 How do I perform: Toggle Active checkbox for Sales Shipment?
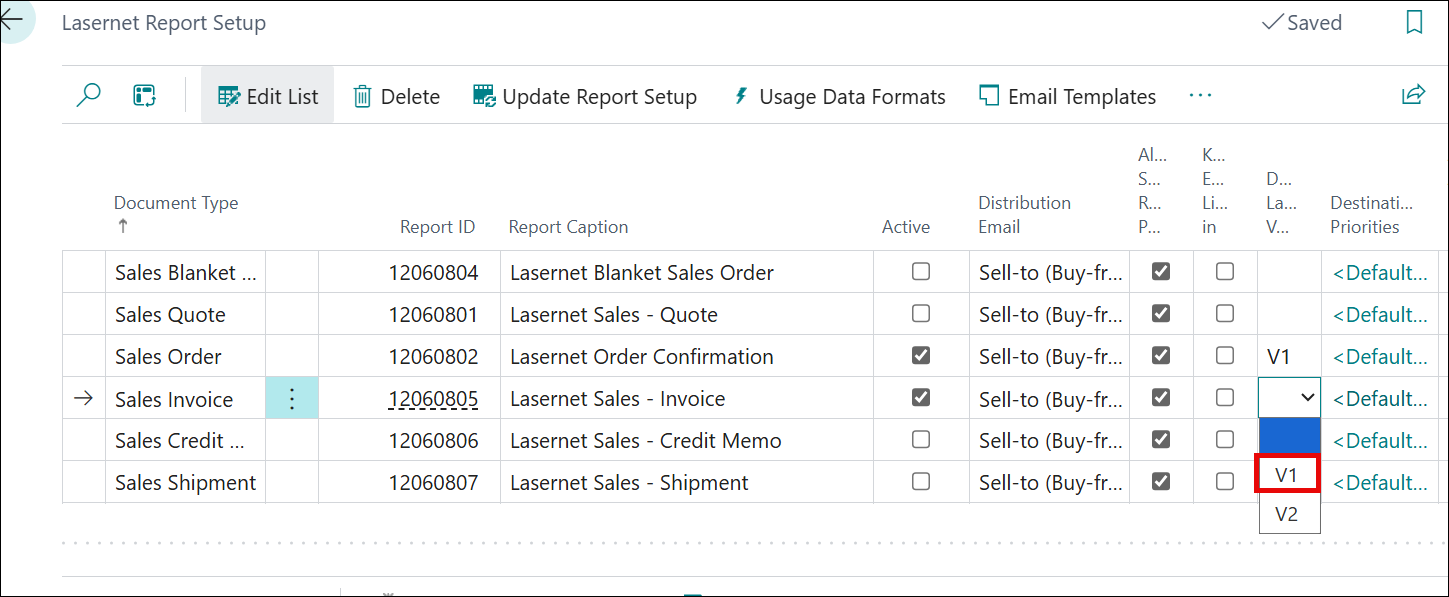pos(921,482)
